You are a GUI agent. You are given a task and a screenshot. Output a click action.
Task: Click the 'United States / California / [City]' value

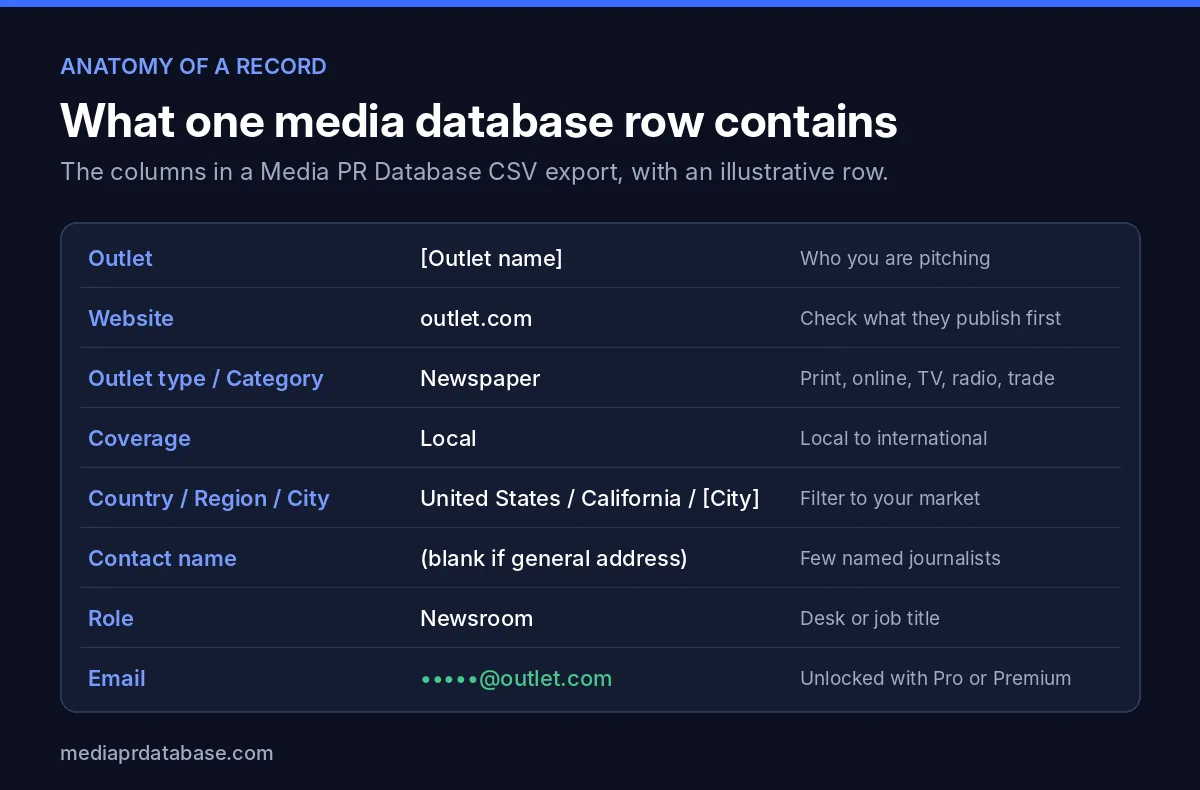[590, 498]
